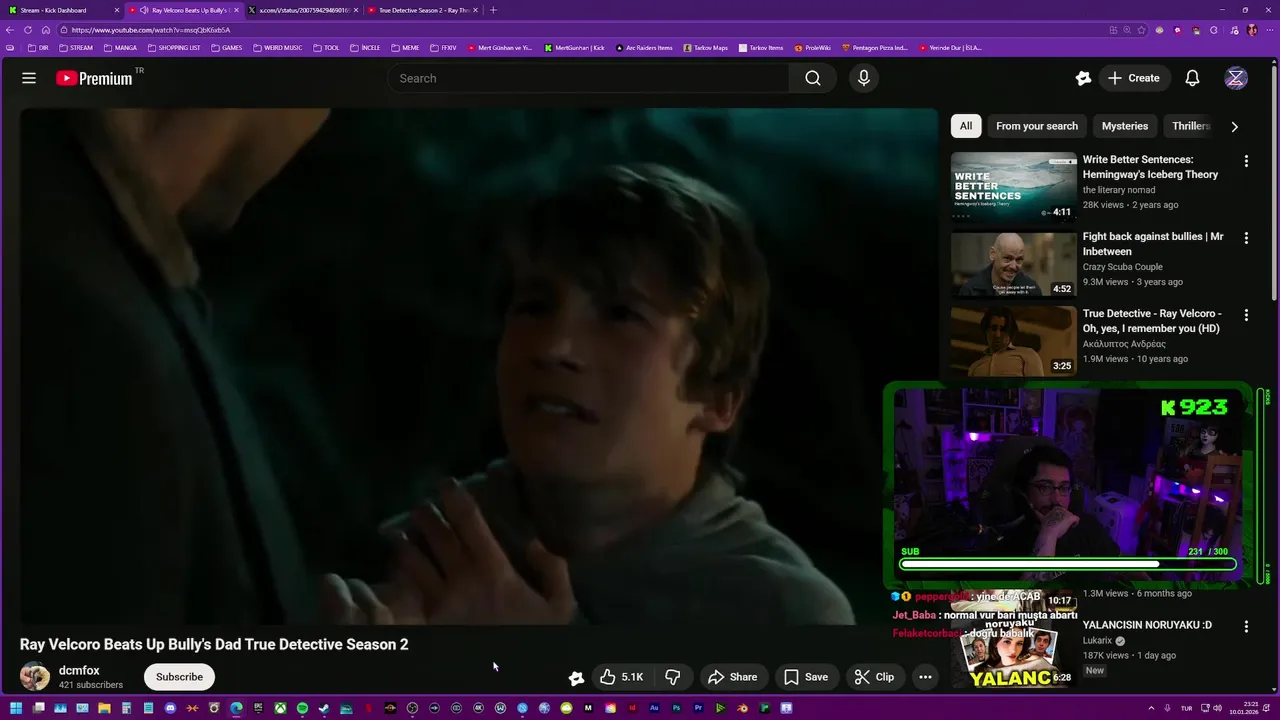The width and height of the screenshot is (1280, 720).
Task: Open Spotify from the taskbar
Action: [302, 708]
